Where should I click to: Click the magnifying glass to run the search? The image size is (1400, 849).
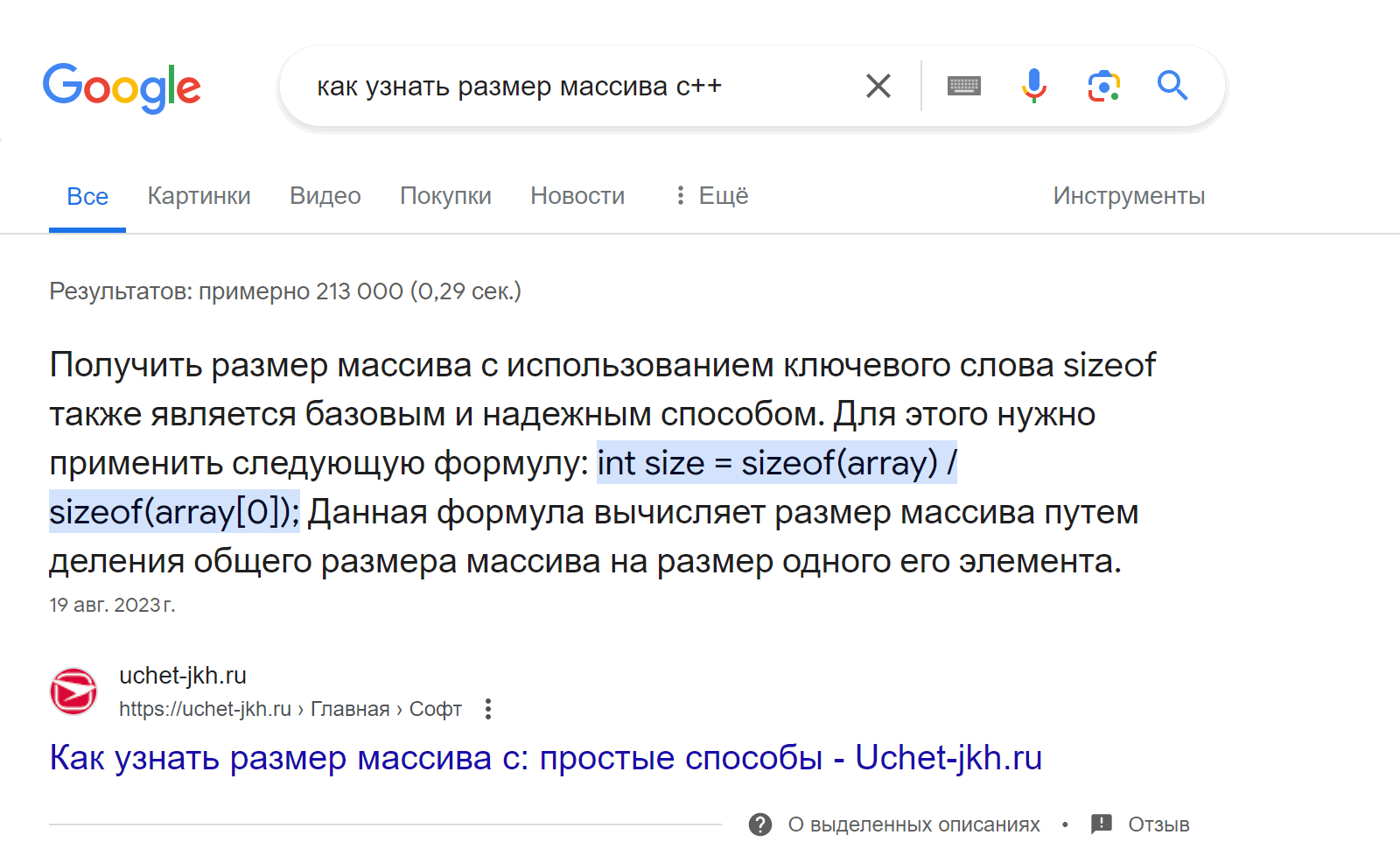tap(1172, 85)
